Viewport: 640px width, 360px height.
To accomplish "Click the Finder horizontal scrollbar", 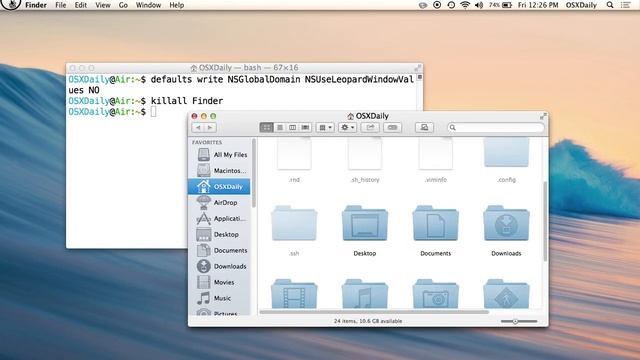I will 374,312.
